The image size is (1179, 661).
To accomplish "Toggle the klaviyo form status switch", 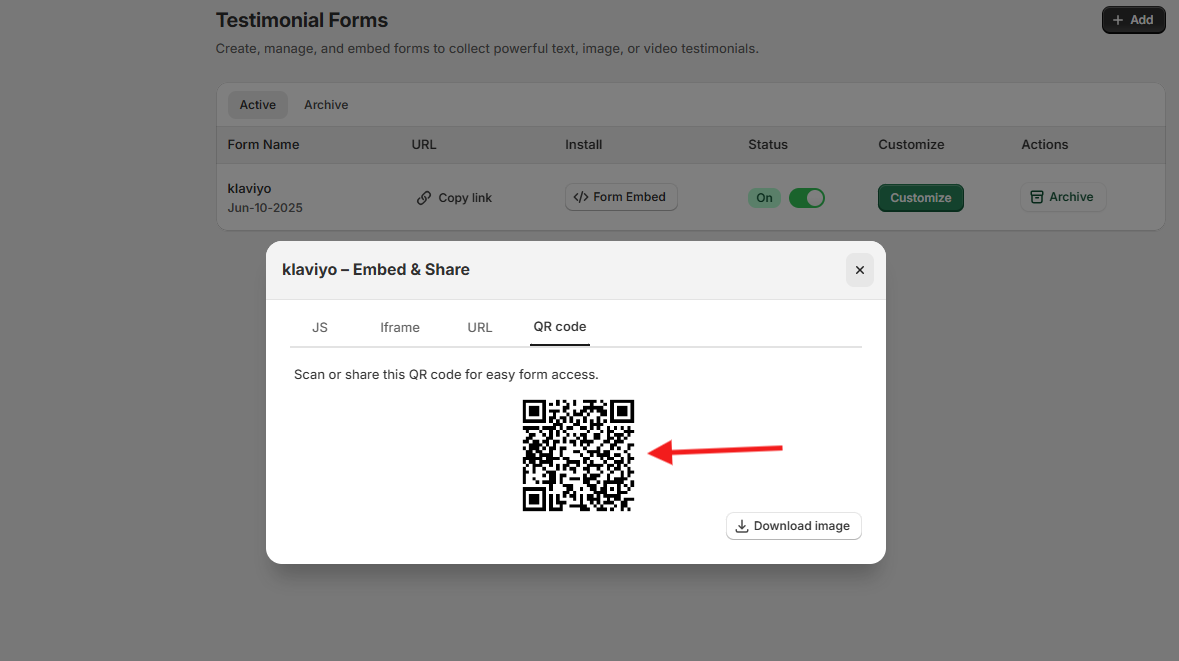I will click(806, 198).
